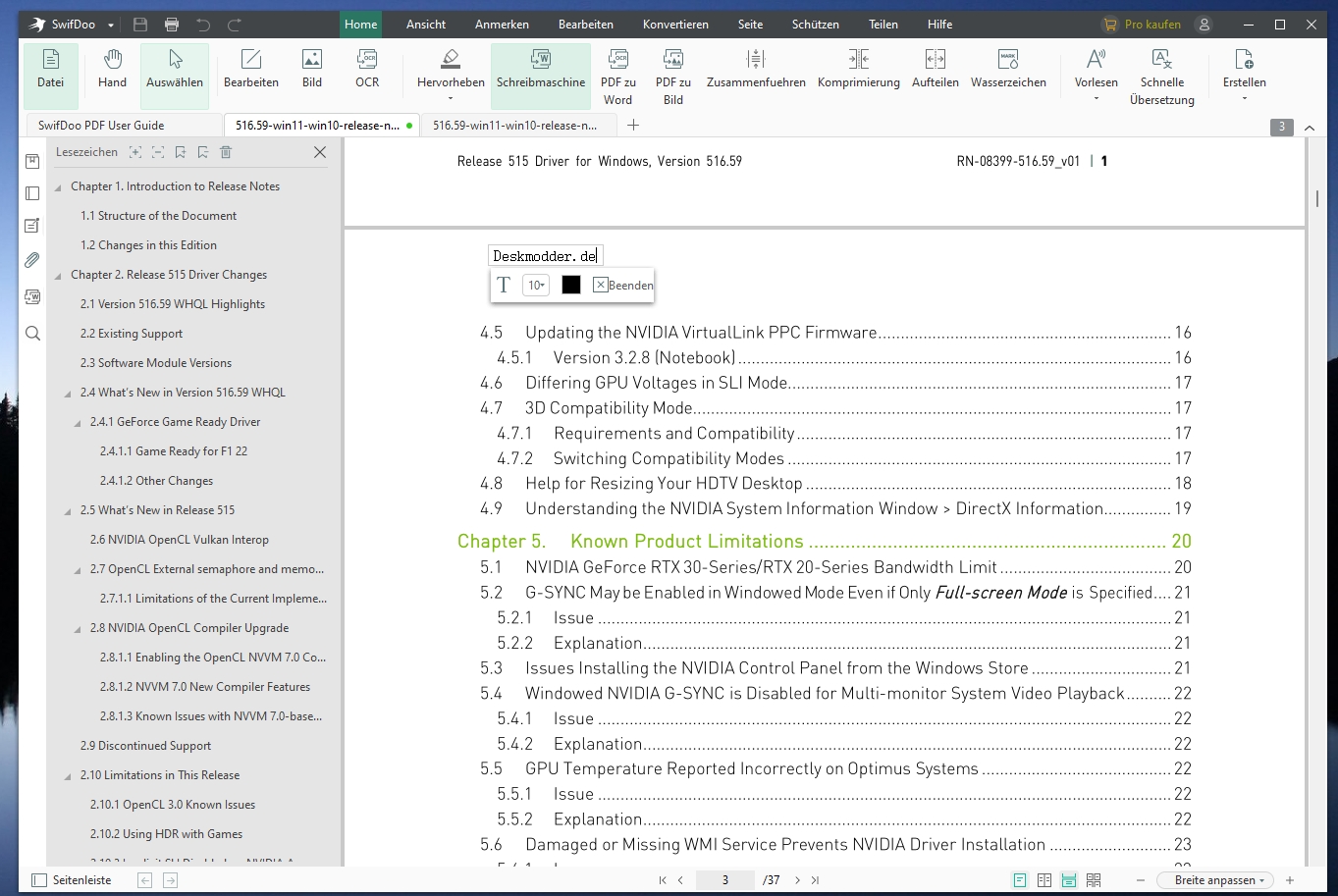Image resolution: width=1338 pixels, height=896 pixels.
Task: Jump to the last page
Action: (815, 880)
